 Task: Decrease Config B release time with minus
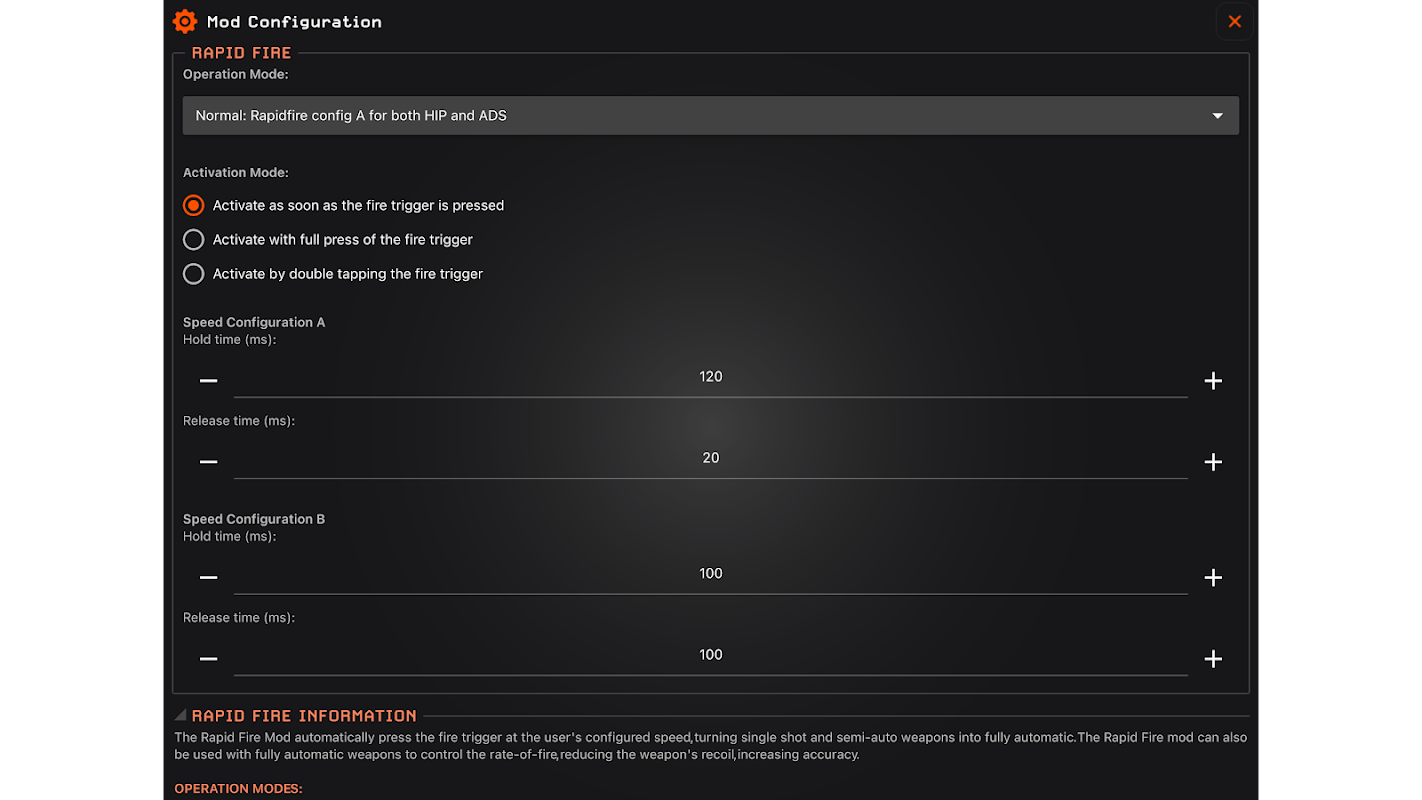208,659
